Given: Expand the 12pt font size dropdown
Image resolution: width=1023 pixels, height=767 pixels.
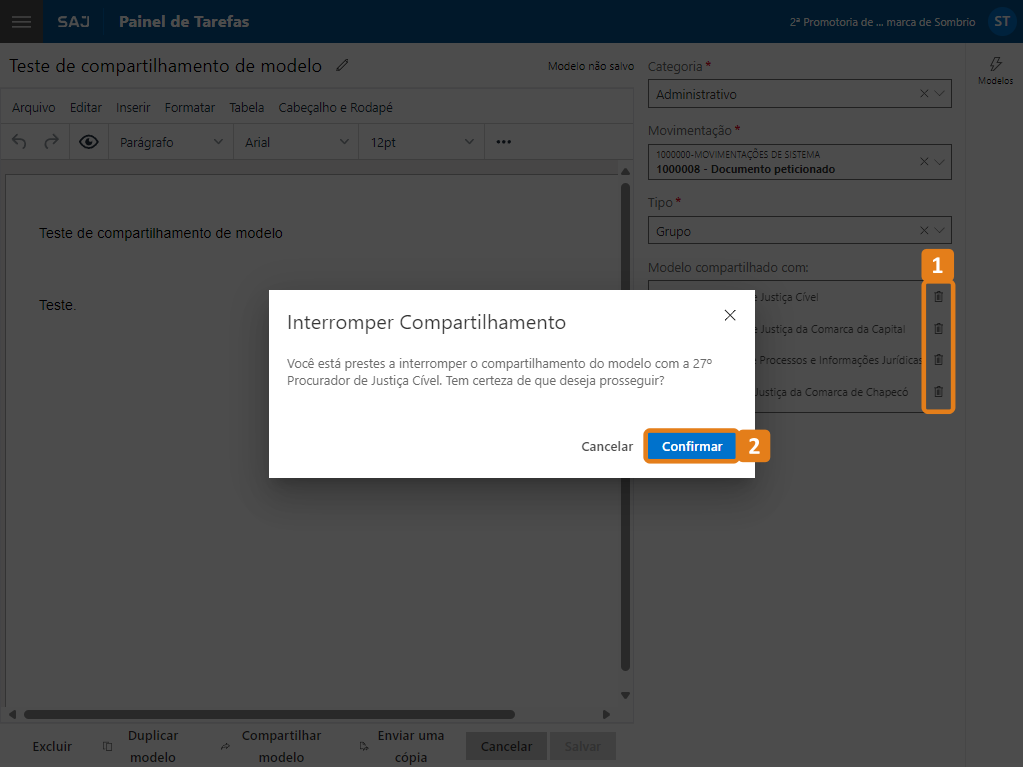Looking at the screenshot, I should [x=421, y=142].
